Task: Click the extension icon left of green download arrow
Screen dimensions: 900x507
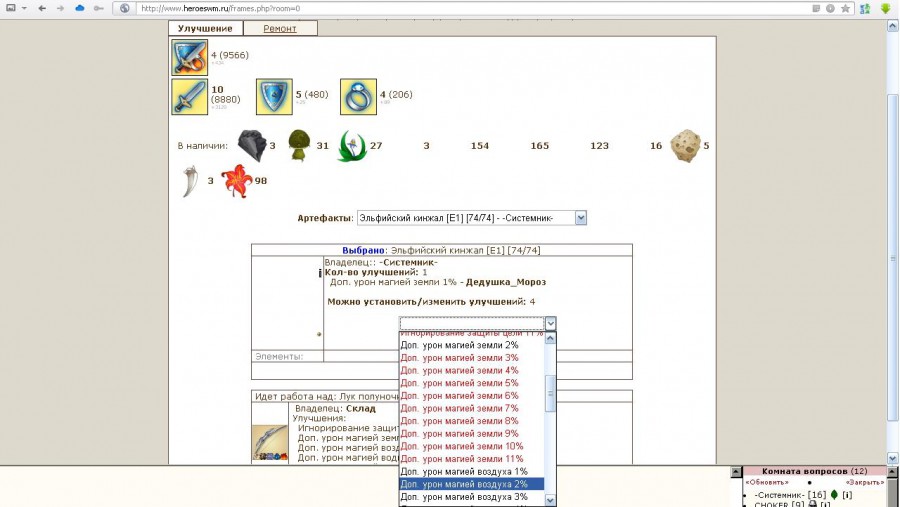Action: pyautogui.click(x=865, y=9)
